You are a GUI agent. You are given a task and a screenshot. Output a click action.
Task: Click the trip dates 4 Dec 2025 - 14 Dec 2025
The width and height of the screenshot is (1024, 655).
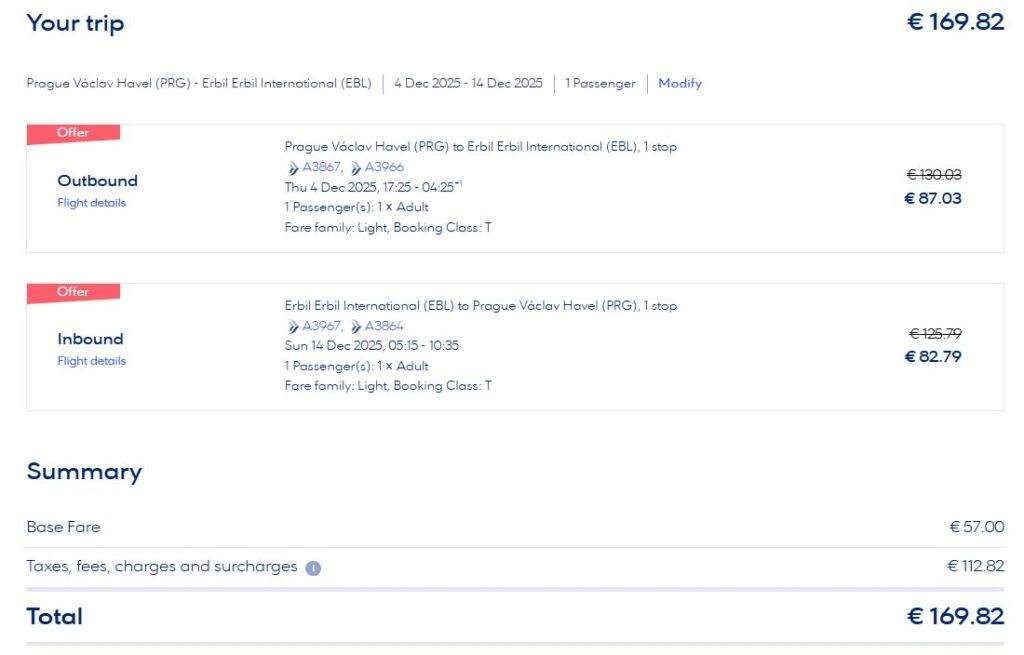[x=468, y=84]
